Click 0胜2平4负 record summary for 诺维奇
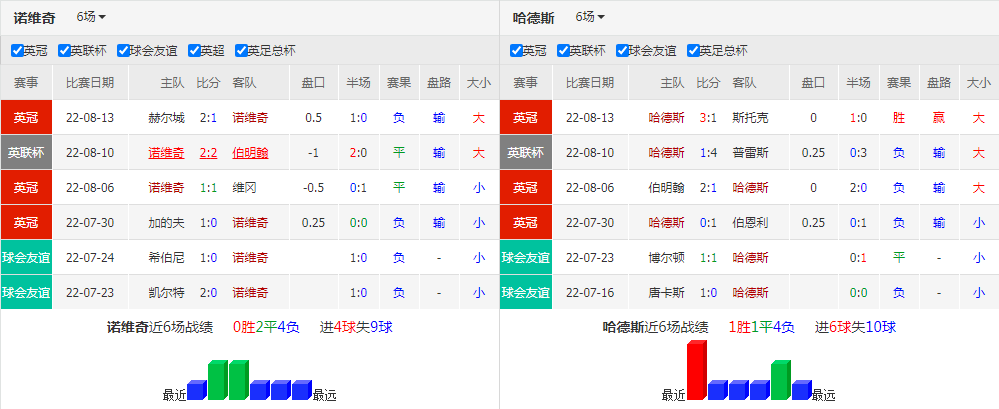This screenshot has height=409, width=999. (266, 327)
